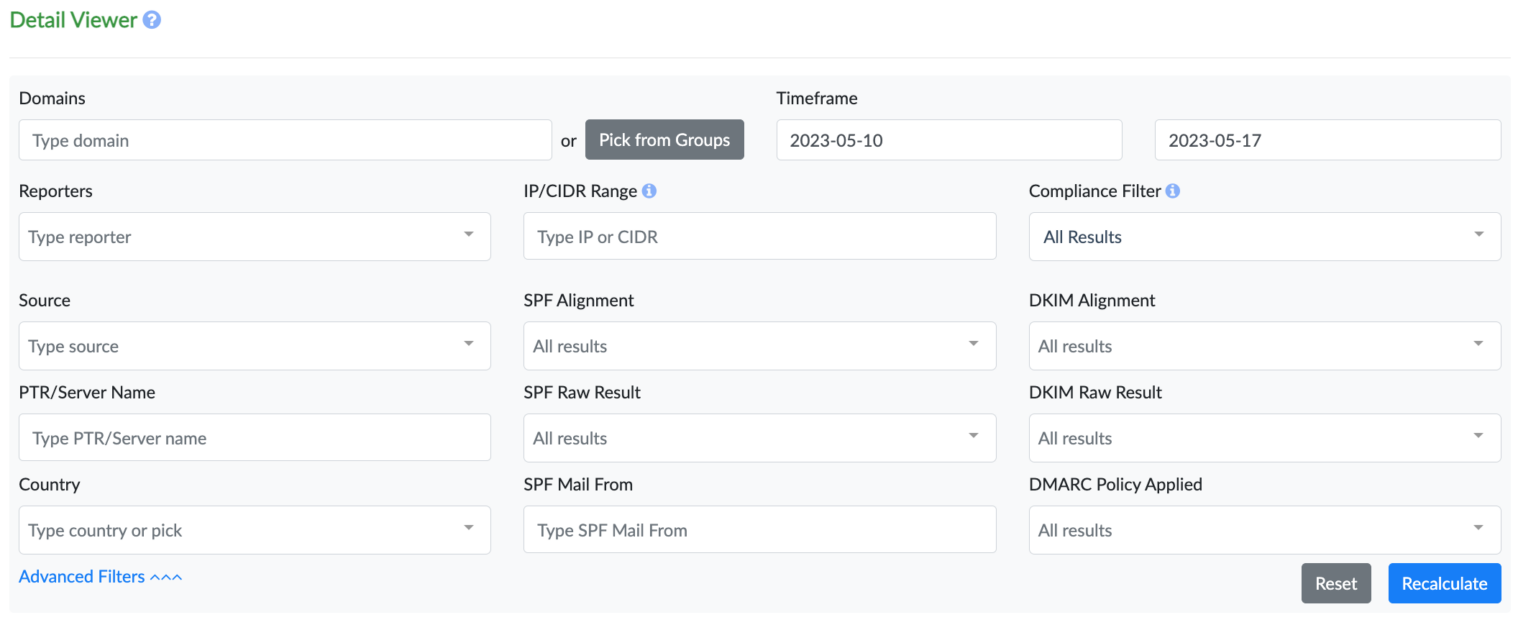Open the DKIM Raw Result dropdown

click(x=1264, y=437)
